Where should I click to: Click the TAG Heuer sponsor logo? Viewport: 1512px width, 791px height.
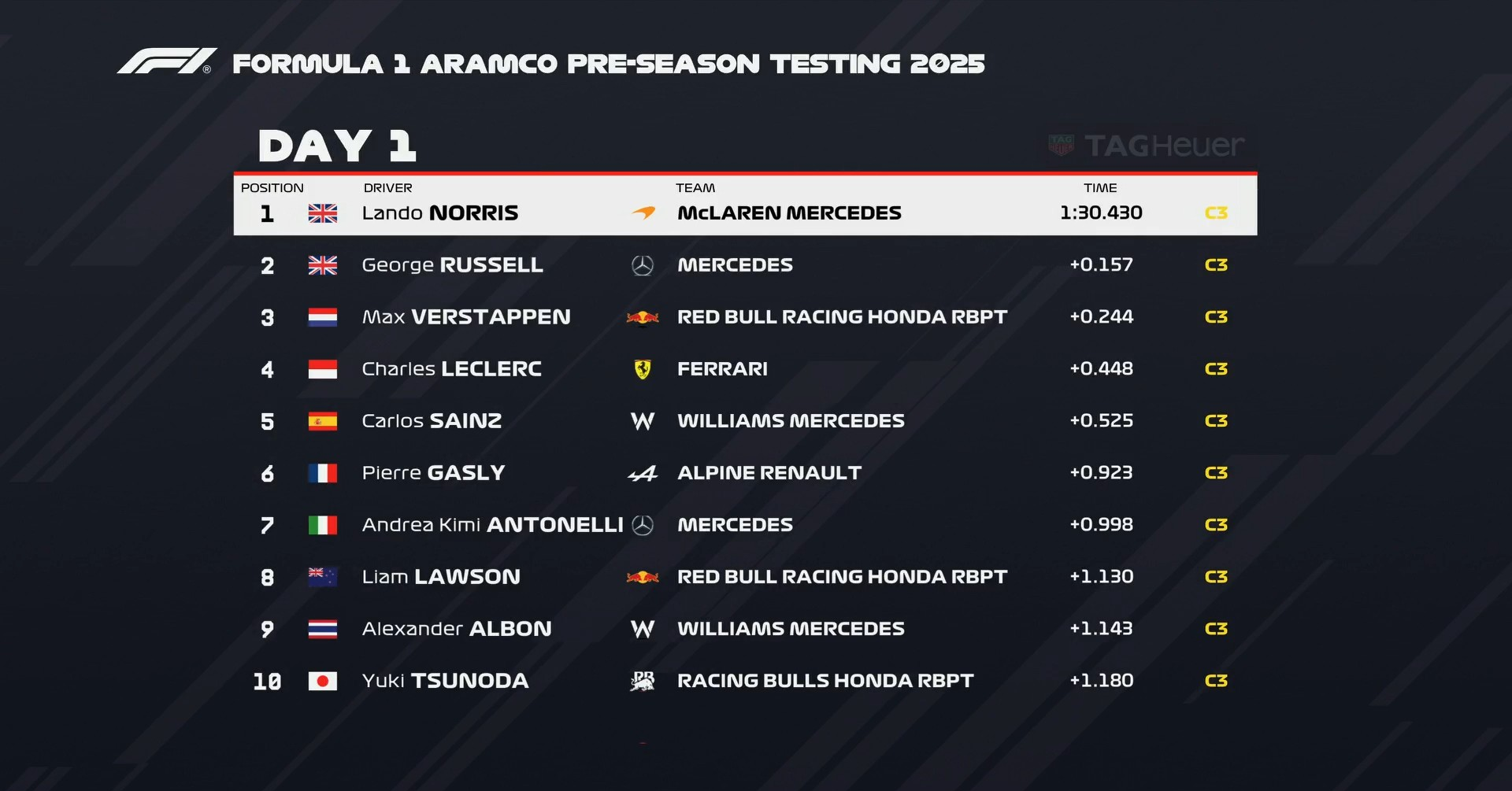pyautogui.click(x=1147, y=146)
